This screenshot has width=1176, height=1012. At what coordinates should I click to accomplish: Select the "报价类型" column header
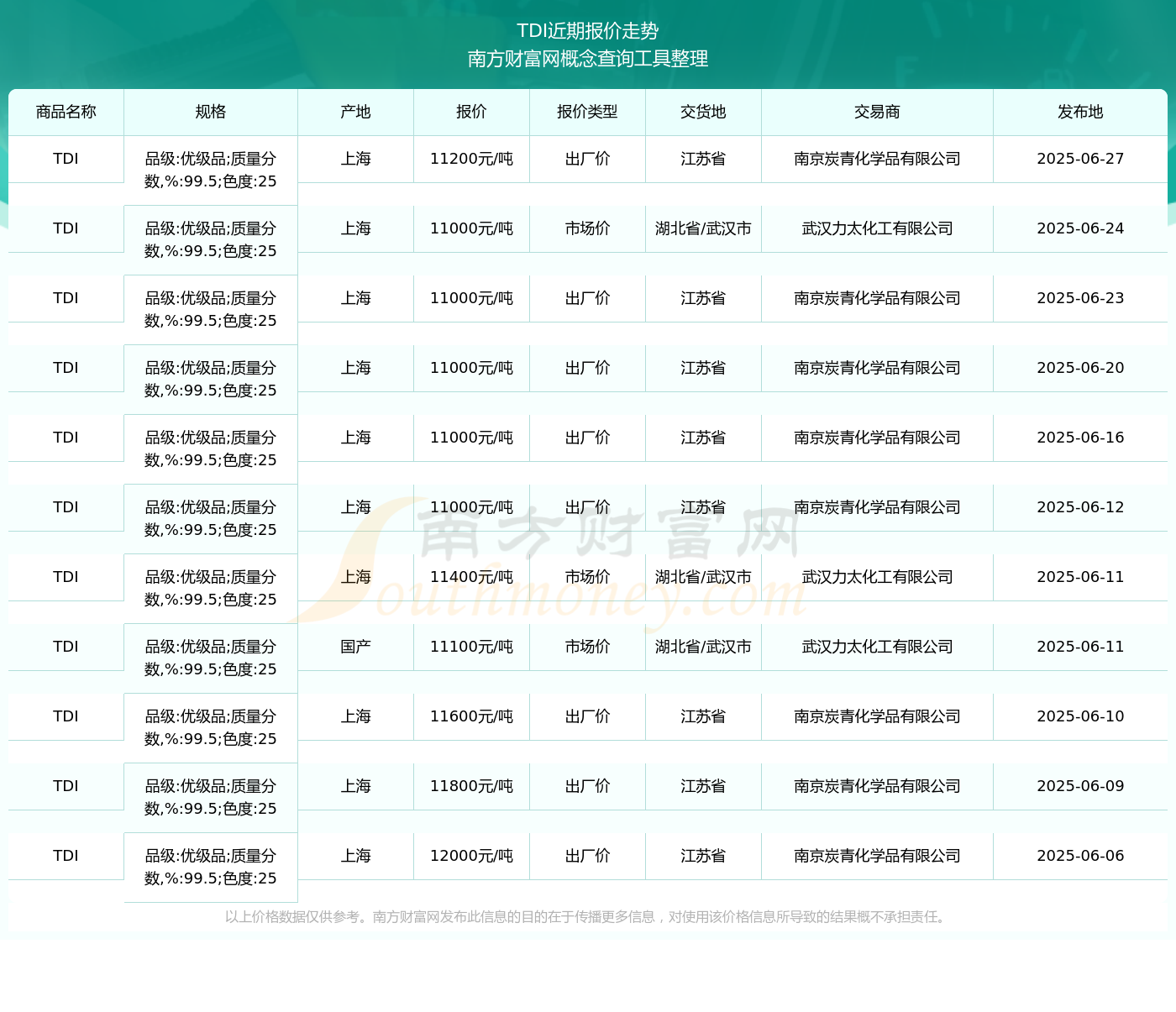tap(588, 112)
